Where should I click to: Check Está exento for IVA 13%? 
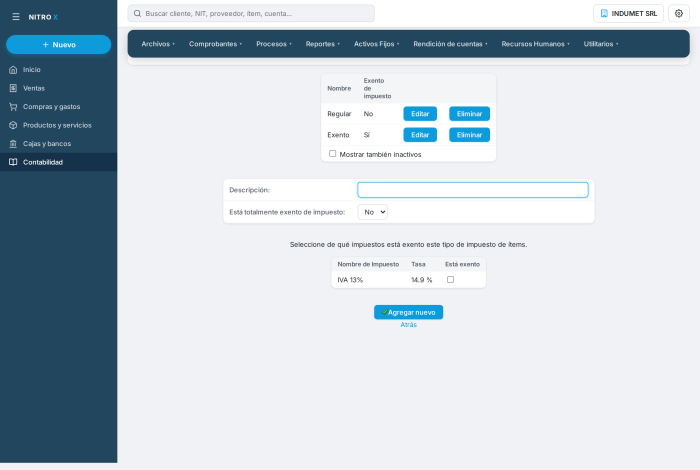coord(450,279)
